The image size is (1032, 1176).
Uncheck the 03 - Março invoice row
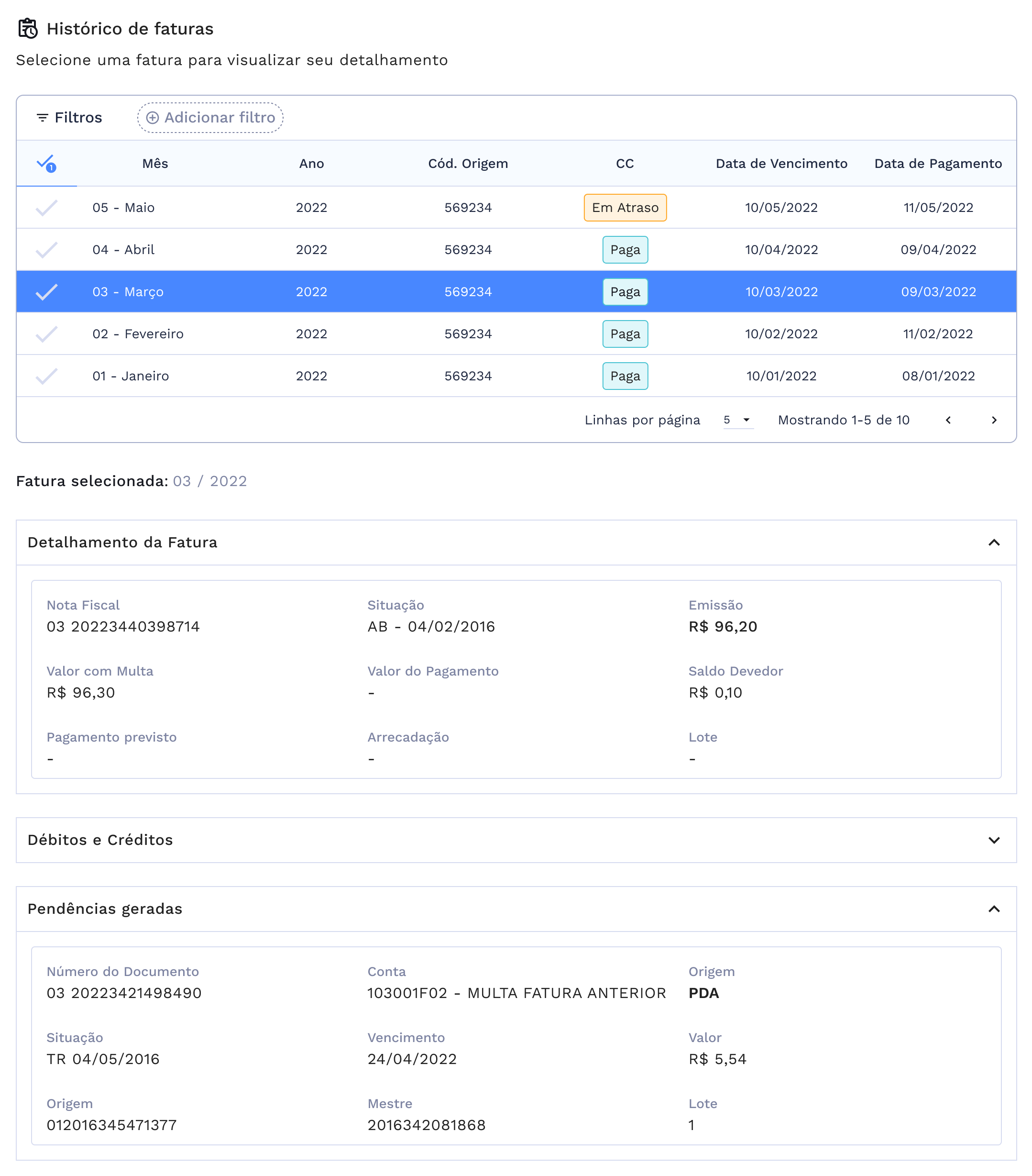tap(46, 292)
